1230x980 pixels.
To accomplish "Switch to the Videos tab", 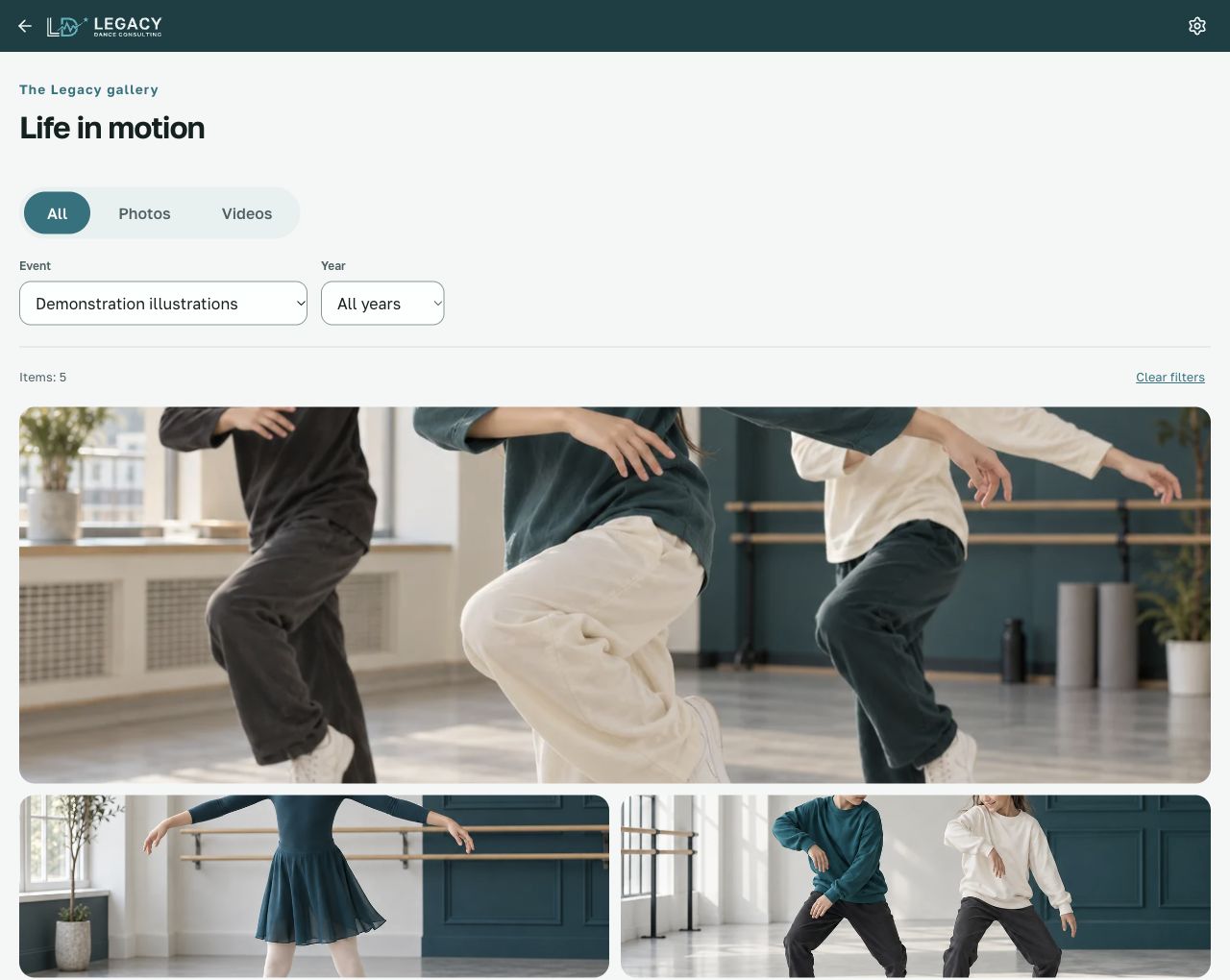I will coord(247,213).
